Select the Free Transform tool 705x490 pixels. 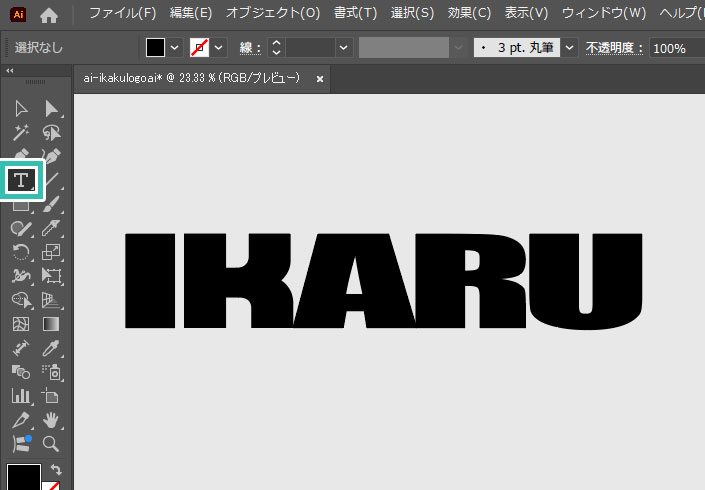pyautogui.click(x=51, y=276)
